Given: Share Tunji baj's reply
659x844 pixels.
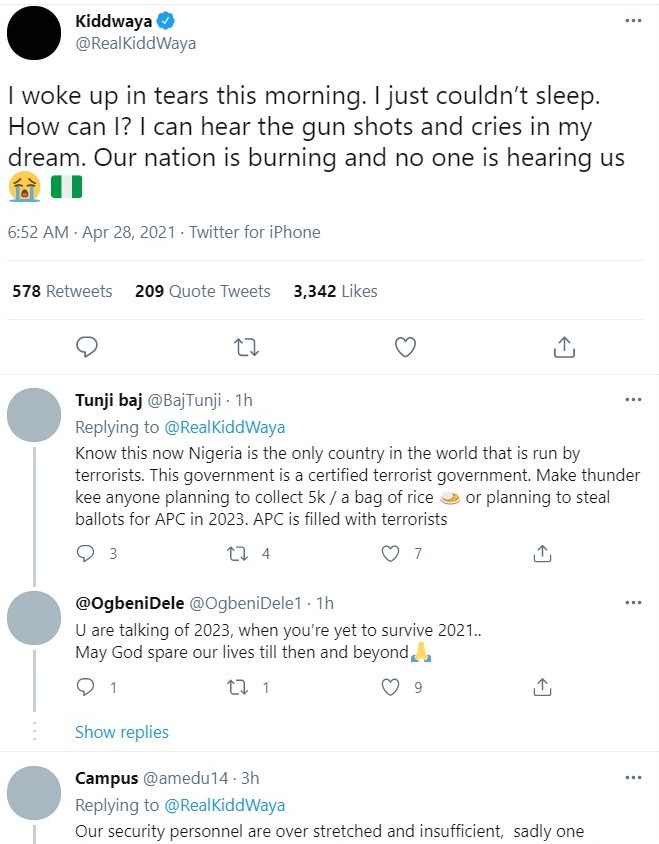Looking at the screenshot, I should 542,553.
